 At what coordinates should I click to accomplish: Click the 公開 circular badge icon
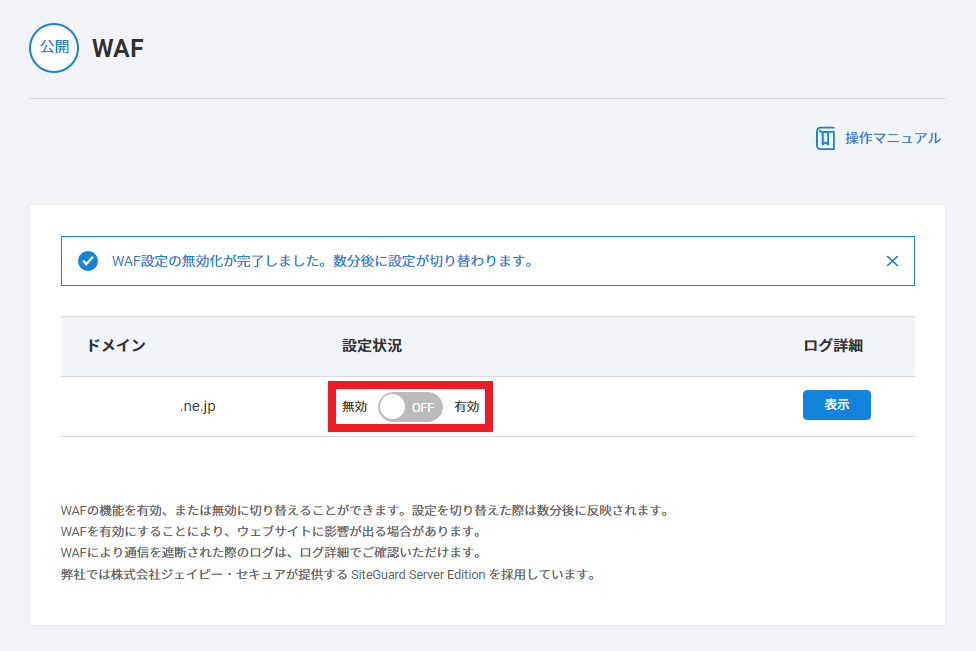[x=54, y=48]
